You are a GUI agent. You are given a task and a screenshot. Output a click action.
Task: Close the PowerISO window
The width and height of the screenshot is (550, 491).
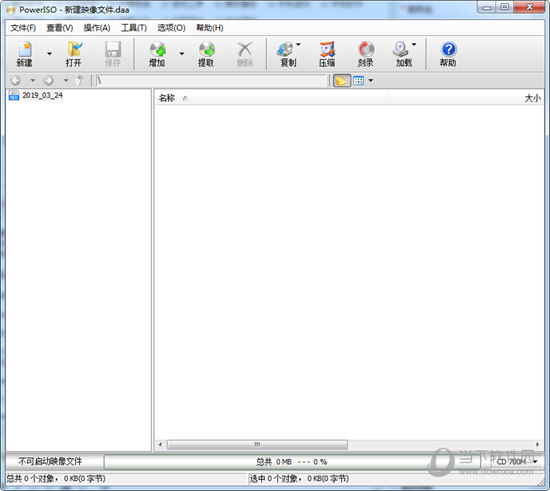[x=529, y=7]
